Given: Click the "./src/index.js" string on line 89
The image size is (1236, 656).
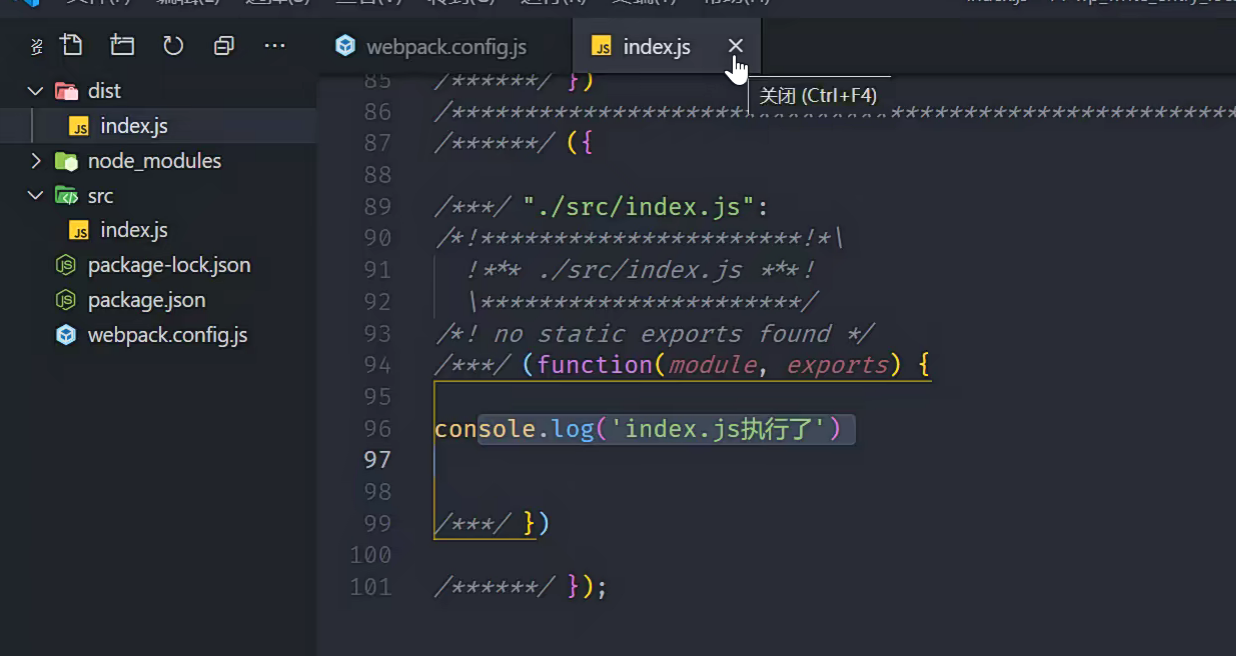Looking at the screenshot, I should (x=638, y=207).
